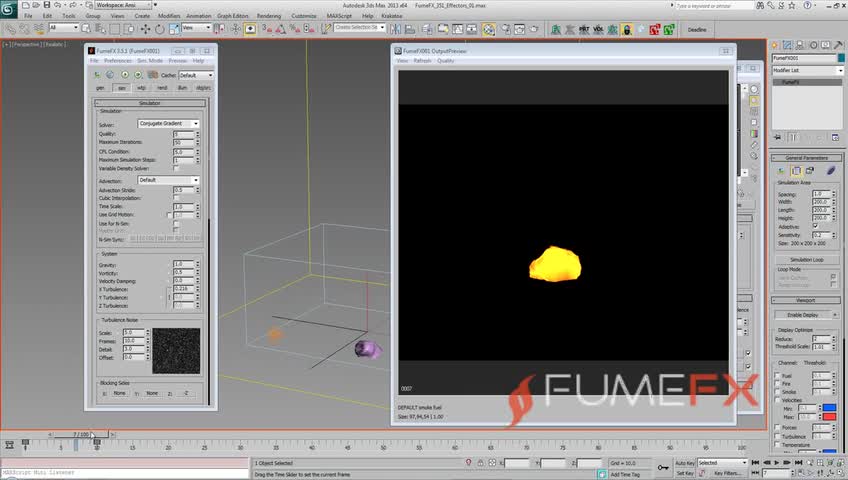Image resolution: width=848 pixels, height=480 pixels.
Task: Toggle the Variable Density Solver checkbox
Action: [x=176, y=169]
